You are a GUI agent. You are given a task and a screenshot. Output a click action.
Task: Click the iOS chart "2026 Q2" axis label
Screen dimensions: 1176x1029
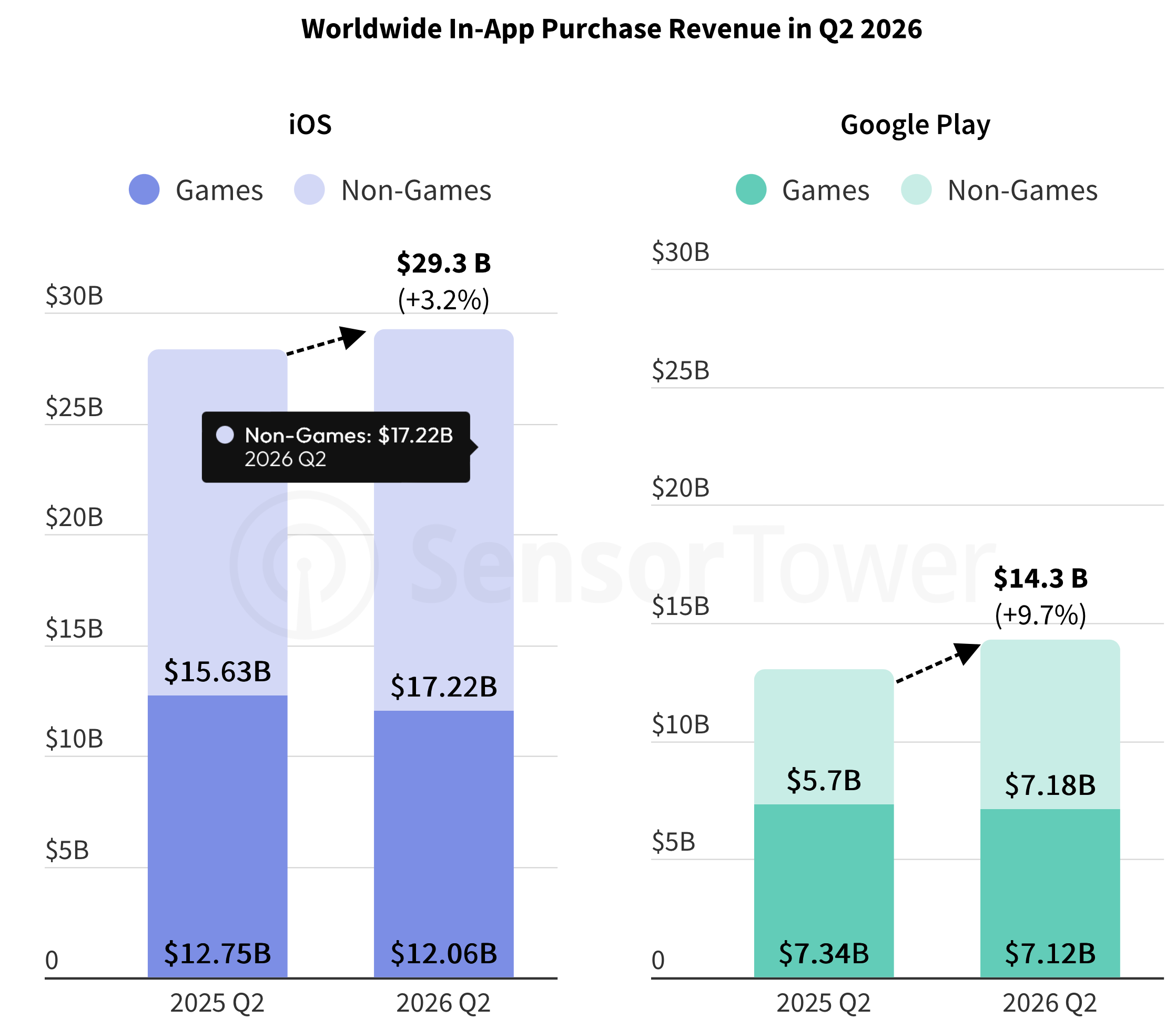[x=444, y=1003]
